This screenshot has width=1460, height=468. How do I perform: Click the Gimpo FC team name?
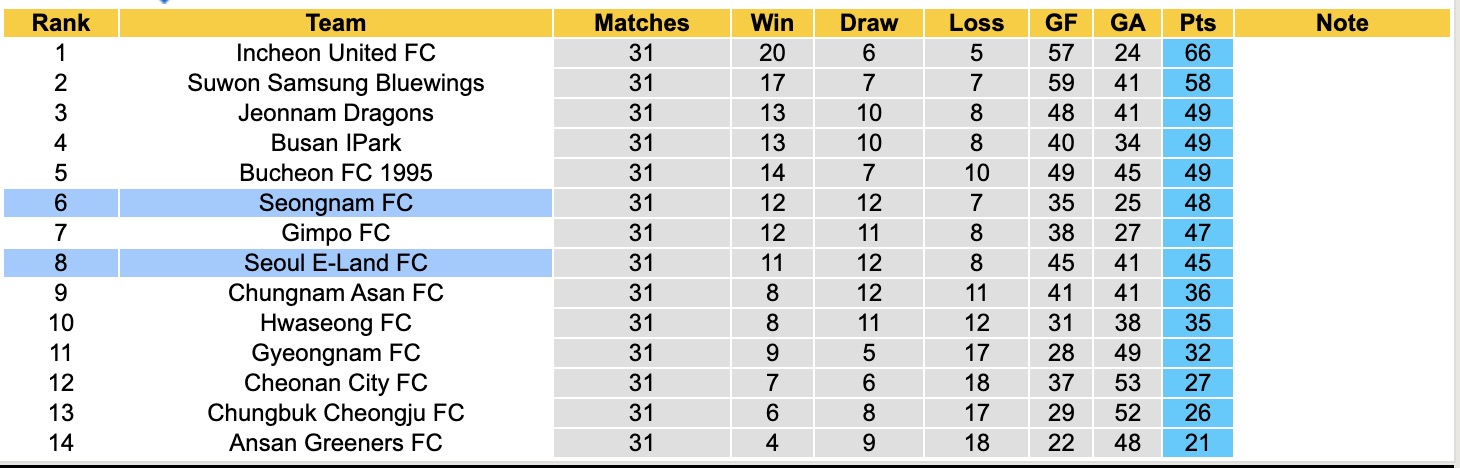coord(335,233)
